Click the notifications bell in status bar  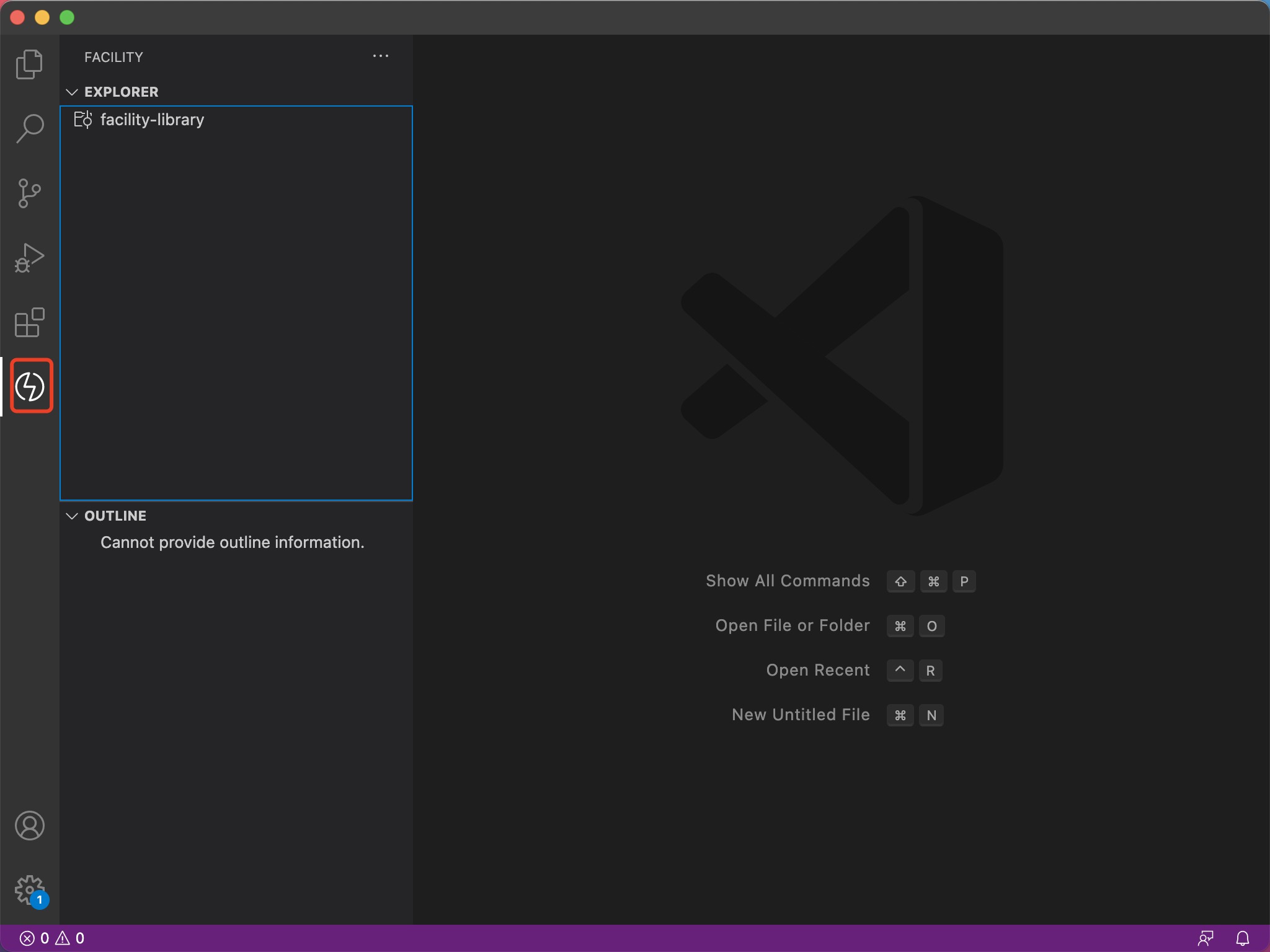point(1242,938)
